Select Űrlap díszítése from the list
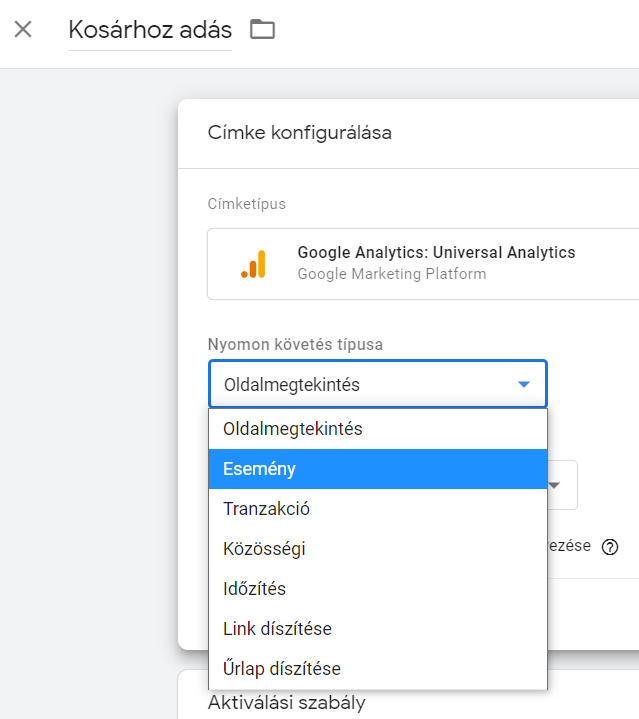This screenshot has width=639, height=719. 378,669
